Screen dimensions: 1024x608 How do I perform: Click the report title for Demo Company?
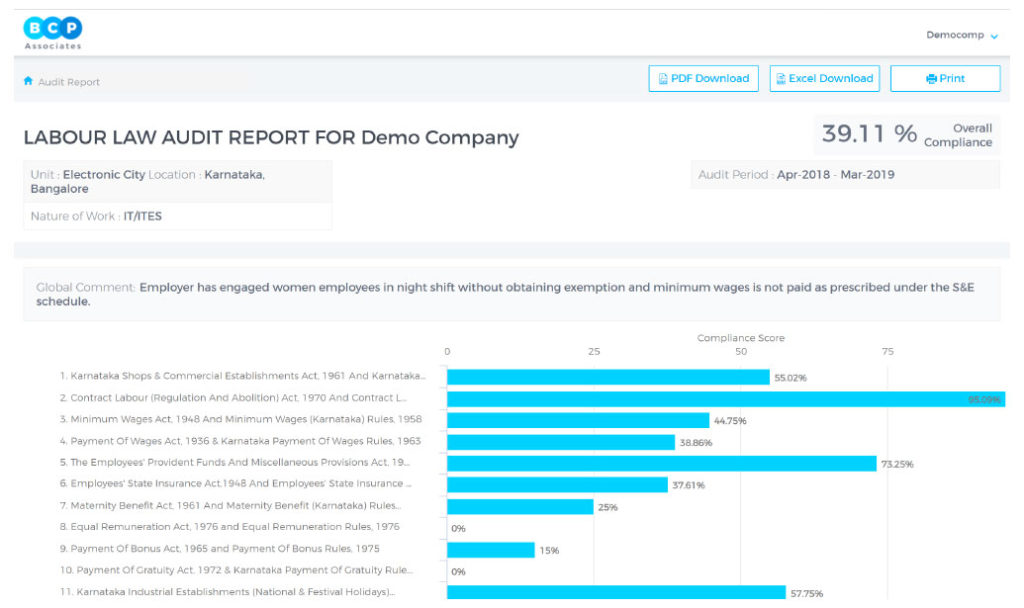point(271,137)
